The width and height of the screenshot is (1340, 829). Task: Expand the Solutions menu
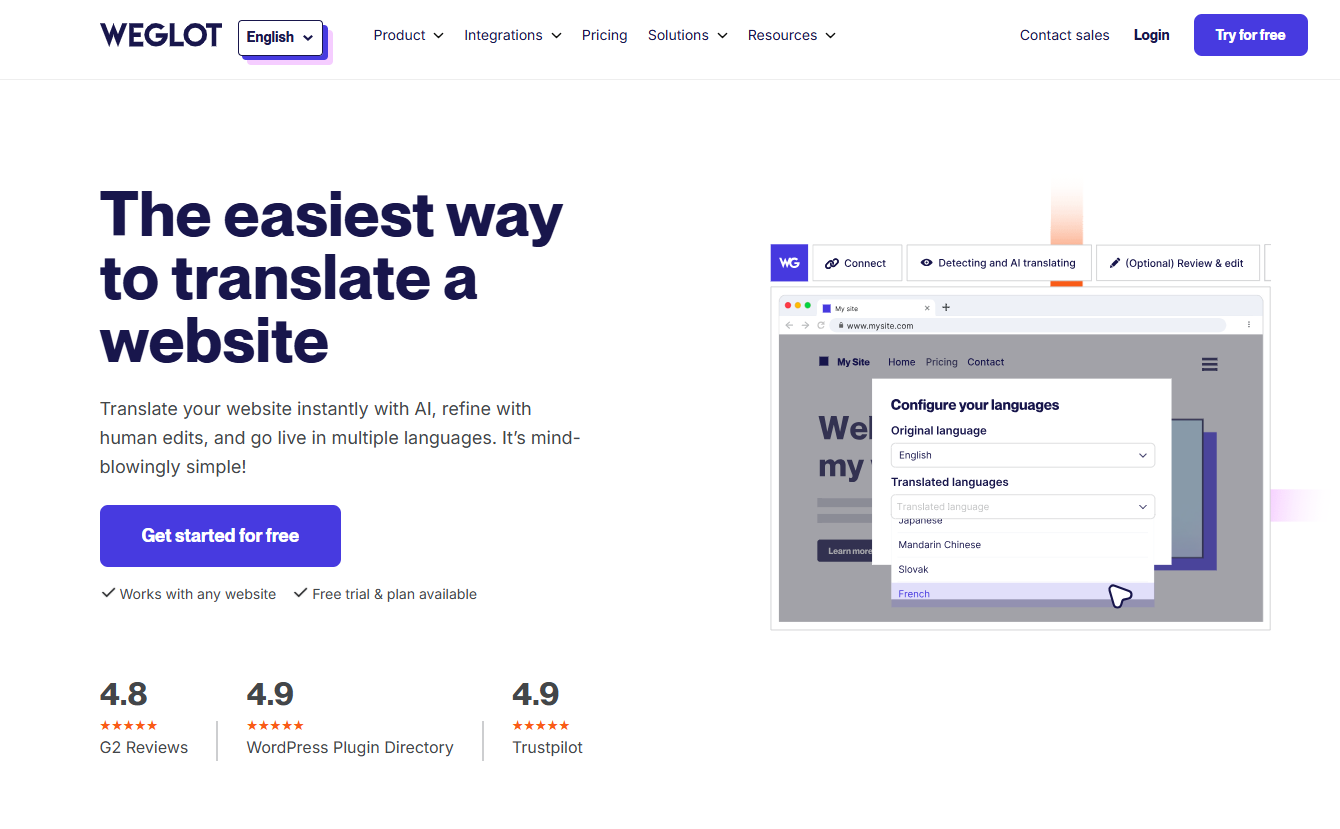click(688, 35)
